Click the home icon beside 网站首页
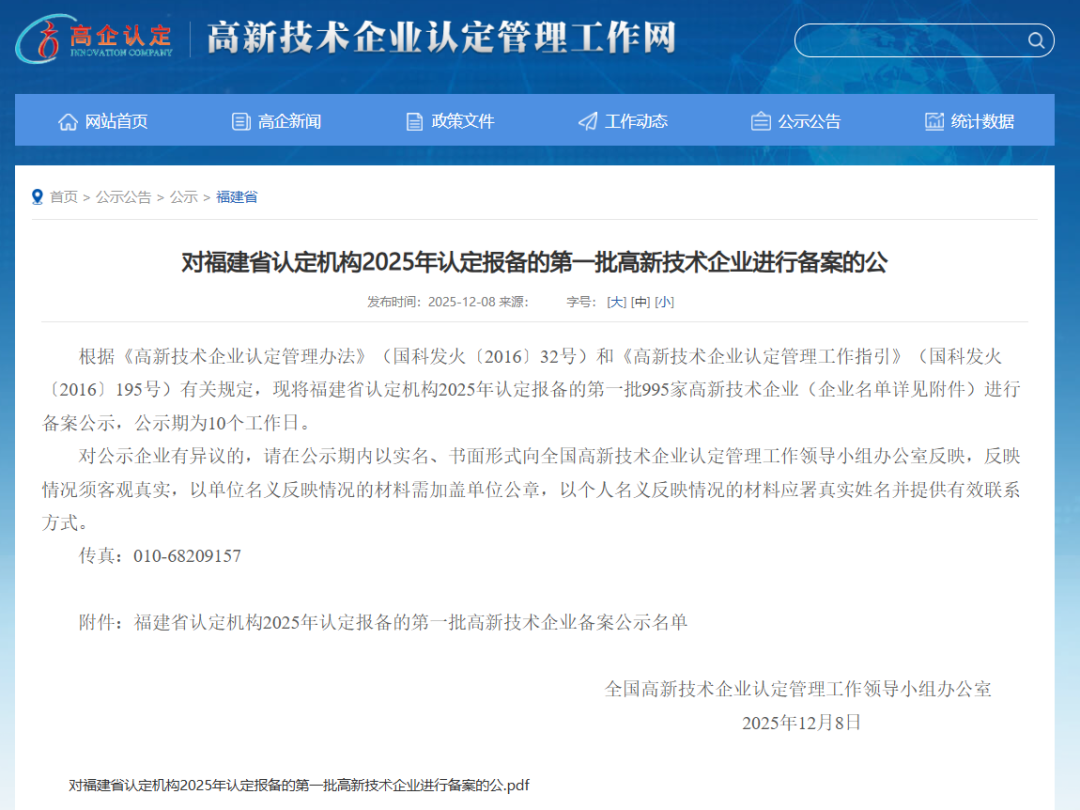Viewport: 1080px width, 810px height. click(67, 121)
